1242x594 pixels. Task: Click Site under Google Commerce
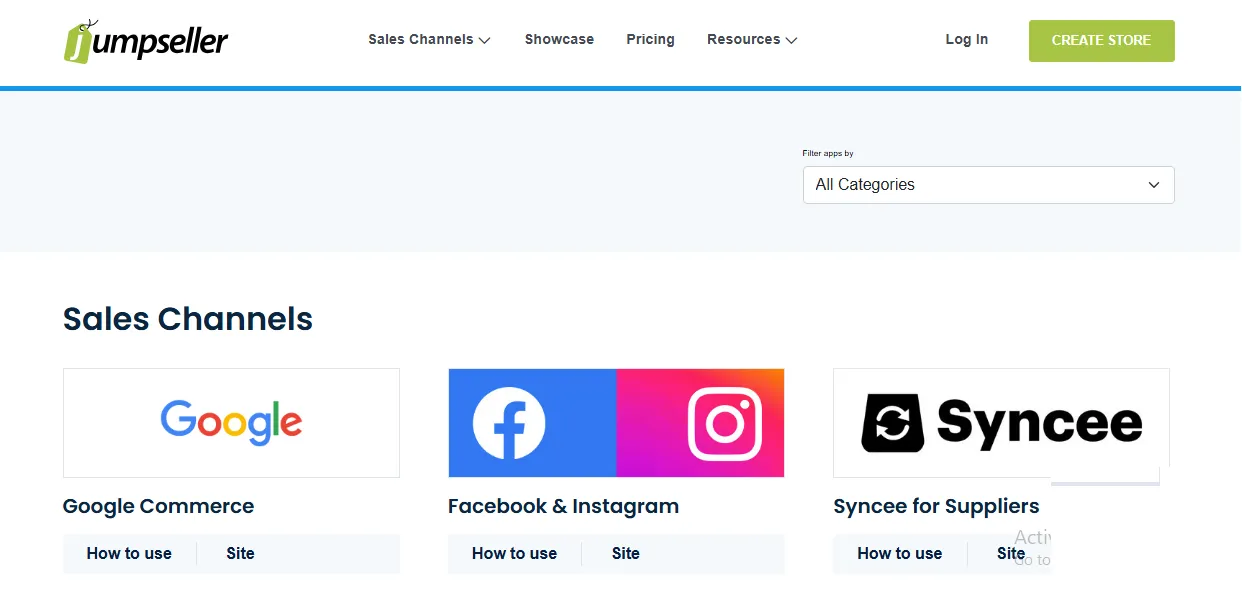click(240, 554)
